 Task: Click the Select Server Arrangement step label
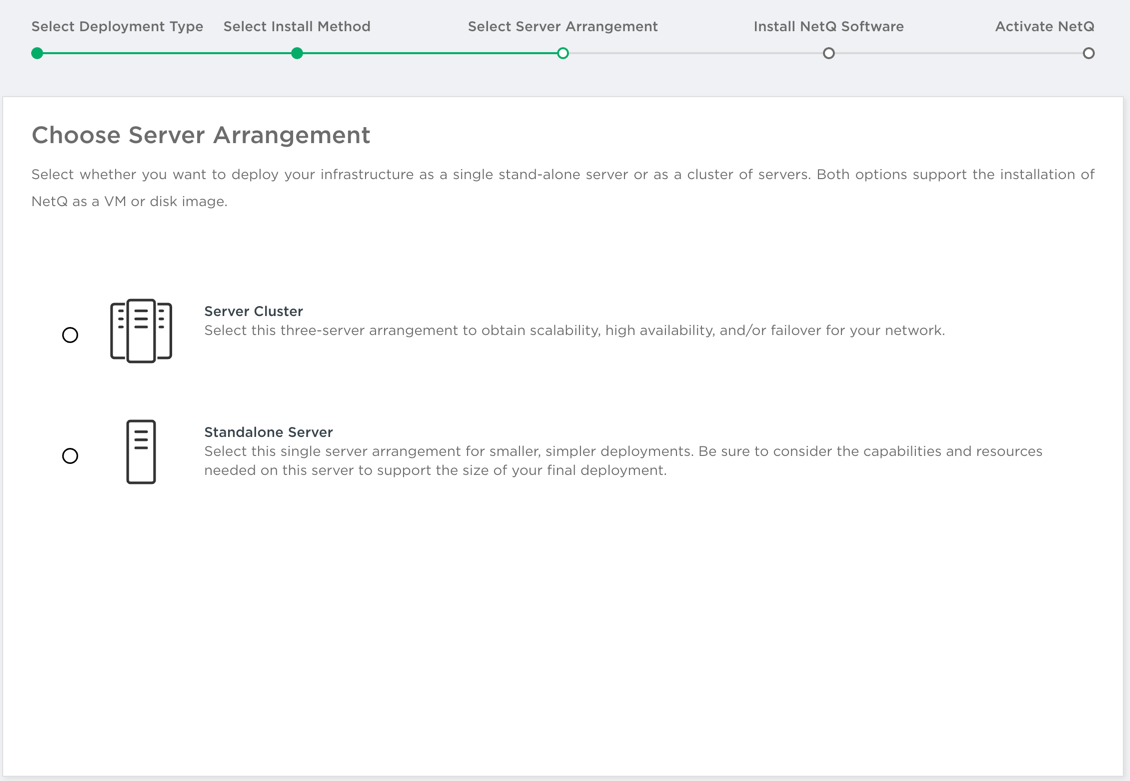[563, 27]
